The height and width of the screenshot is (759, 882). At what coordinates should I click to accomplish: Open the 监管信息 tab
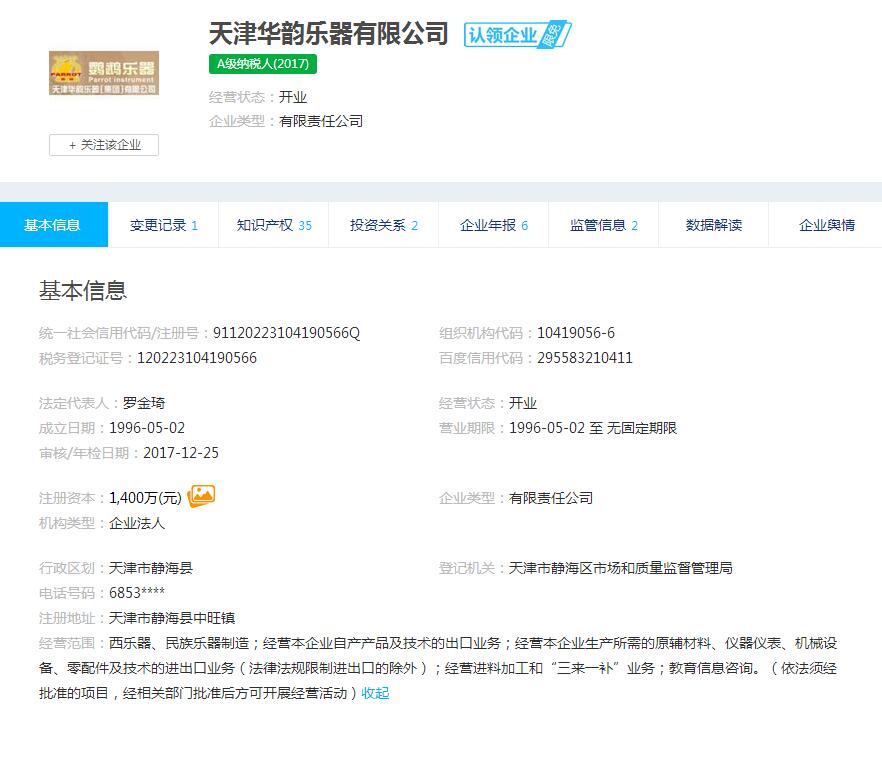click(x=604, y=225)
